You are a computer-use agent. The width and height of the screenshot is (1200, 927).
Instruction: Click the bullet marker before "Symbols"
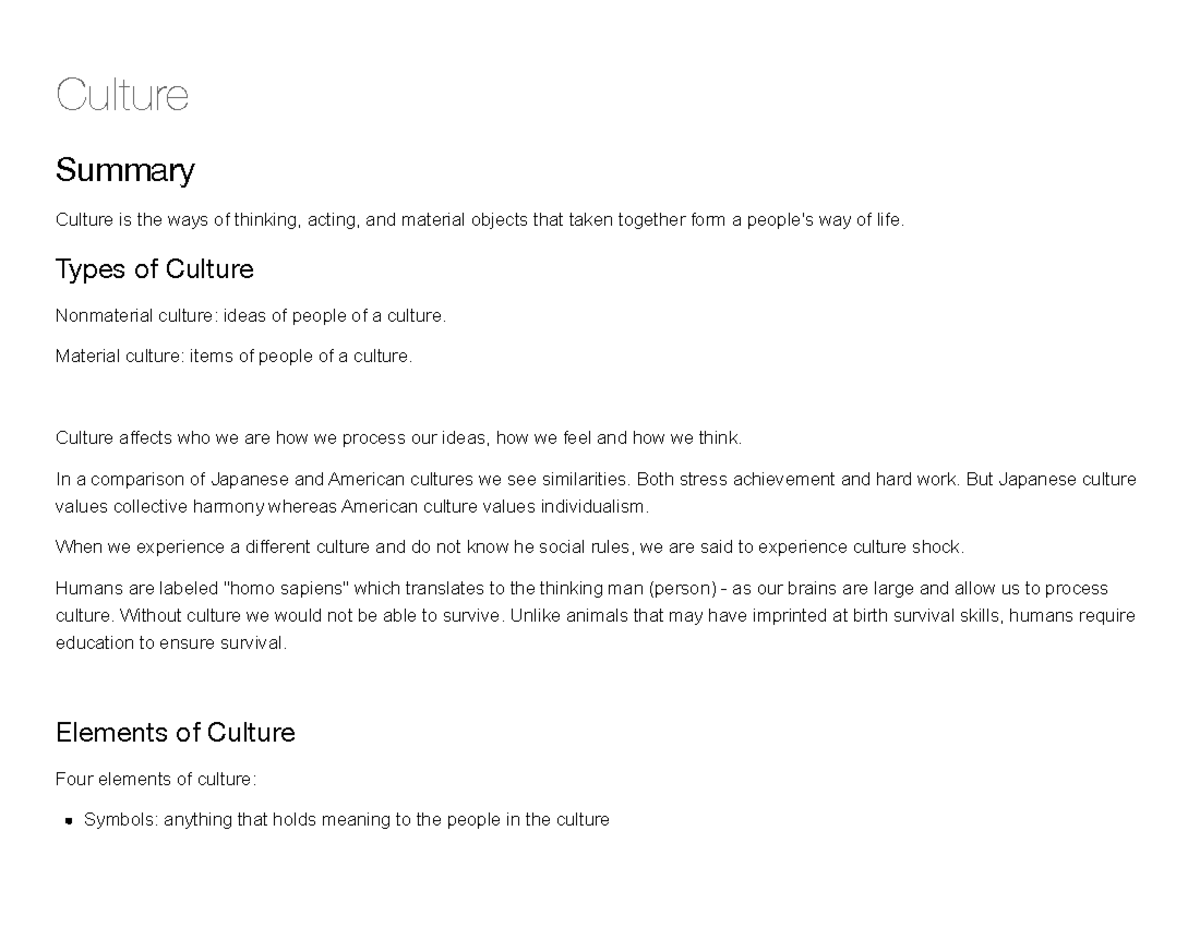tap(69, 821)
